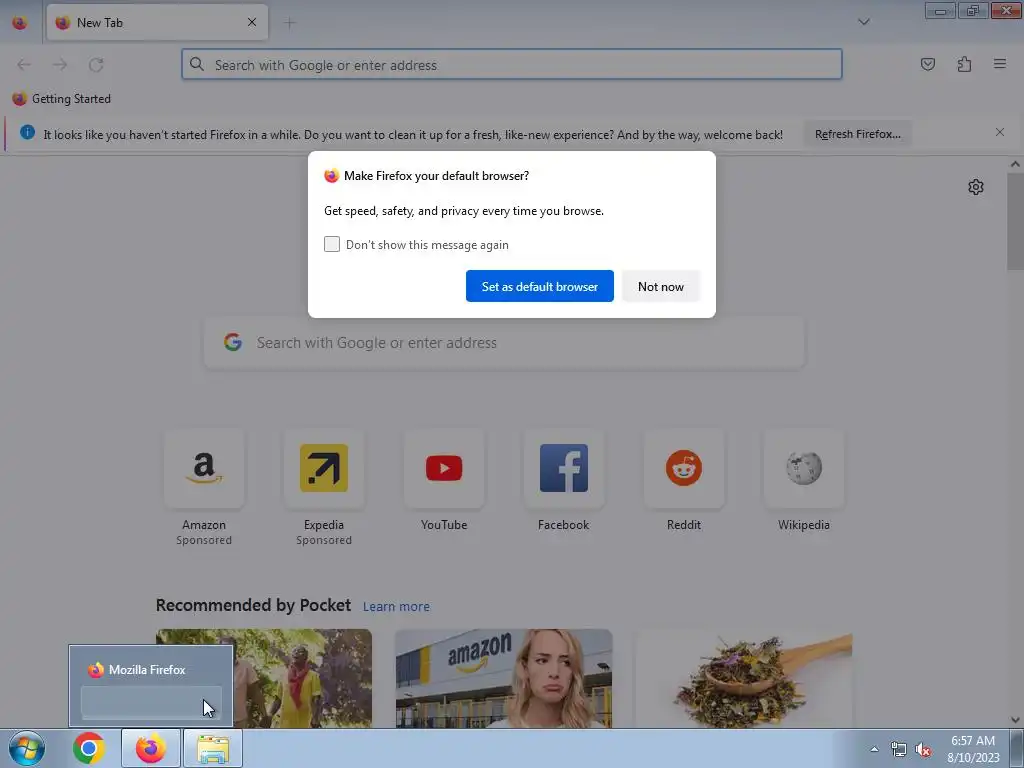1024x768 pixels.
Task: Check Don't show this message again
Action: pos(332,244)
